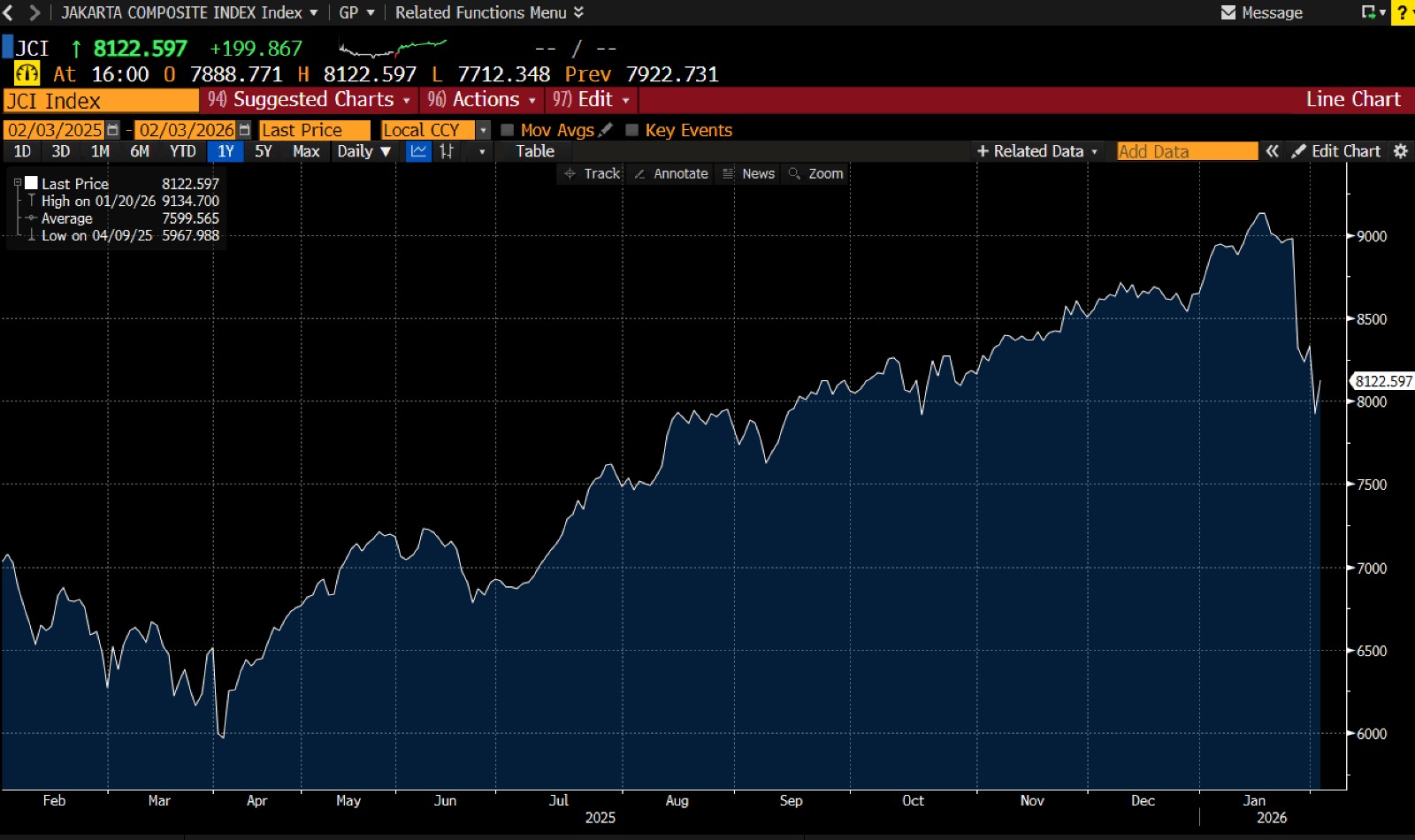The image size is (1415, 840).
Task: Click the chart settings gear icon
Action: tap(1401, 151)
